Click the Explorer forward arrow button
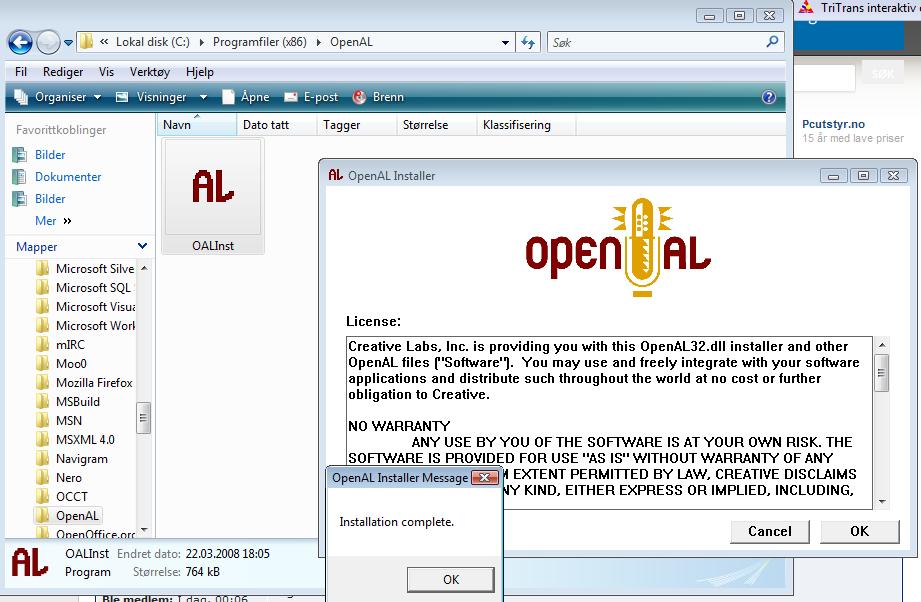Screen dimensions: 921x602 (48, 42)
